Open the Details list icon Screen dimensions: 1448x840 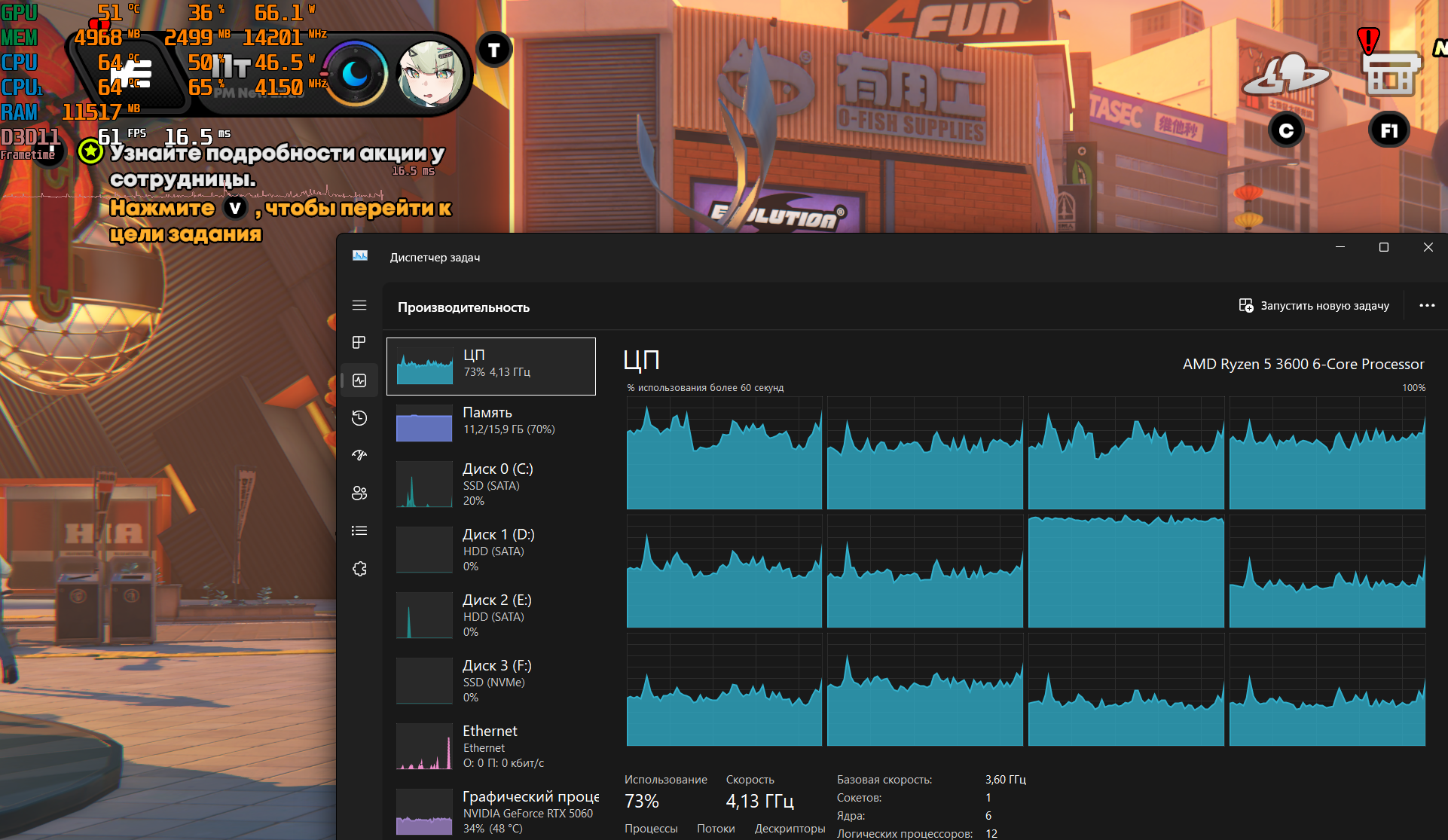click(359, 530)
